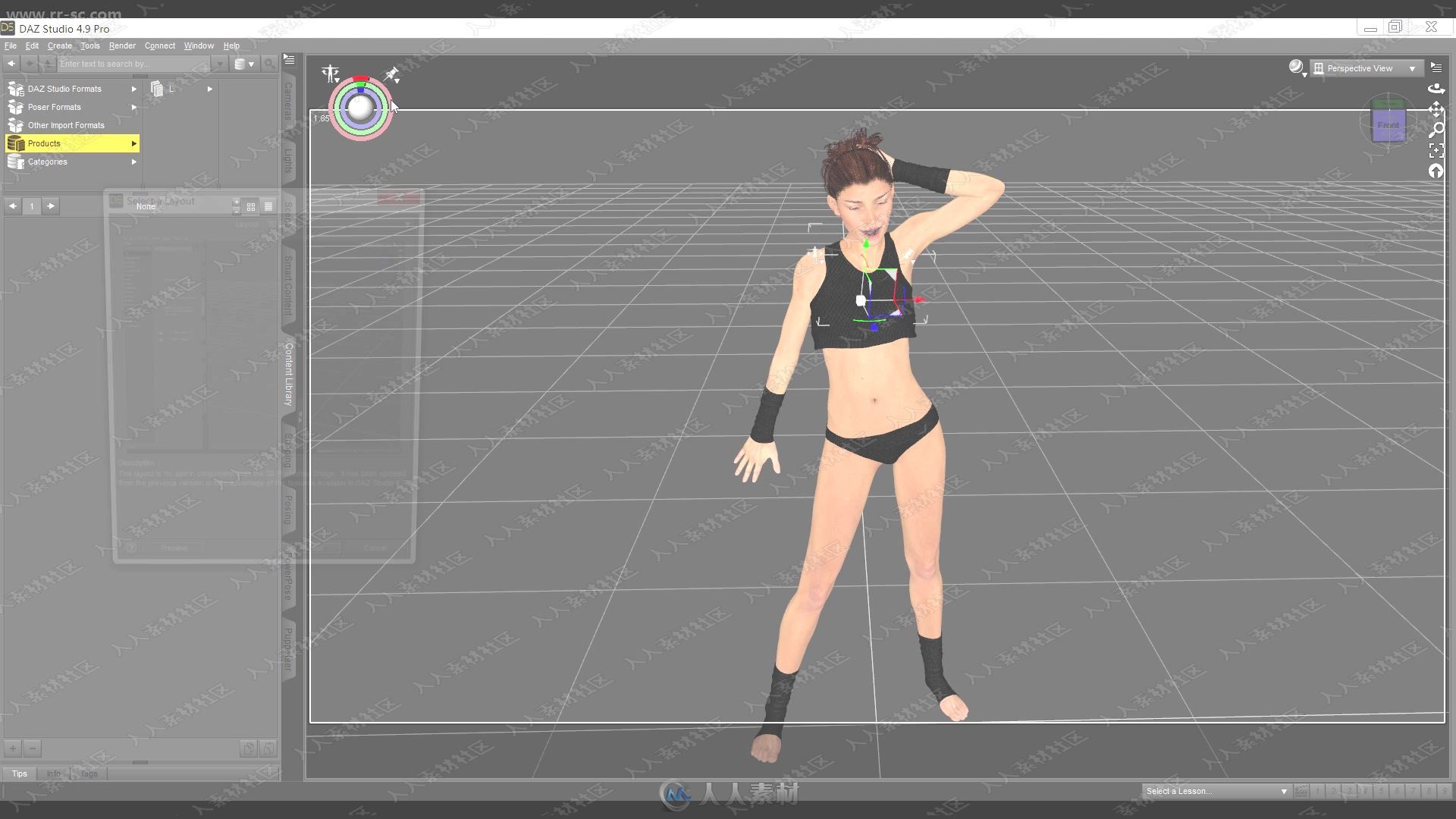This screenshot has height=819, width=1456.
Task: Open the Smart Content side tab
Action: (288, 285)
